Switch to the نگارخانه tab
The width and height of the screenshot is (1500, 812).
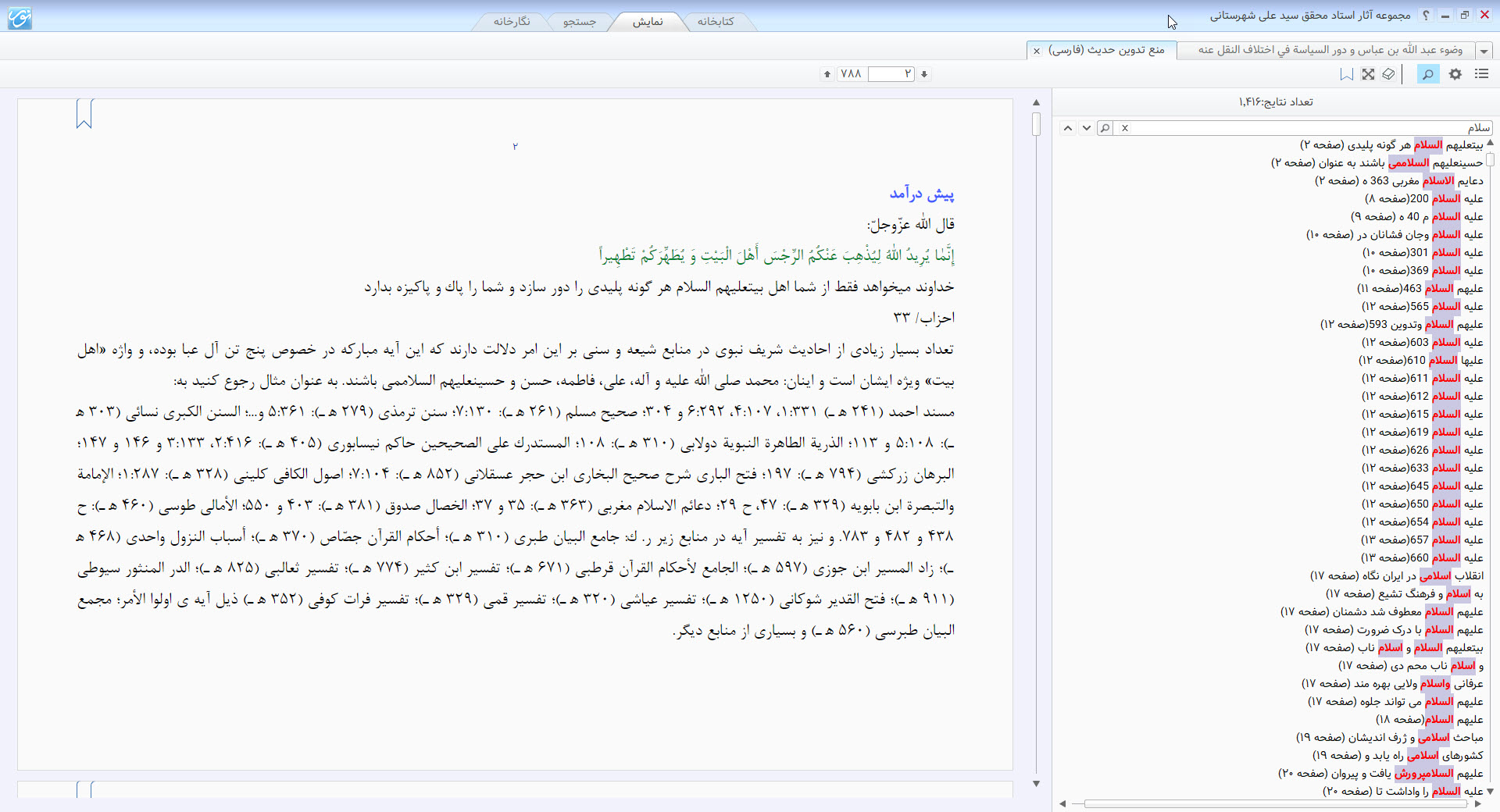[512, 21]
